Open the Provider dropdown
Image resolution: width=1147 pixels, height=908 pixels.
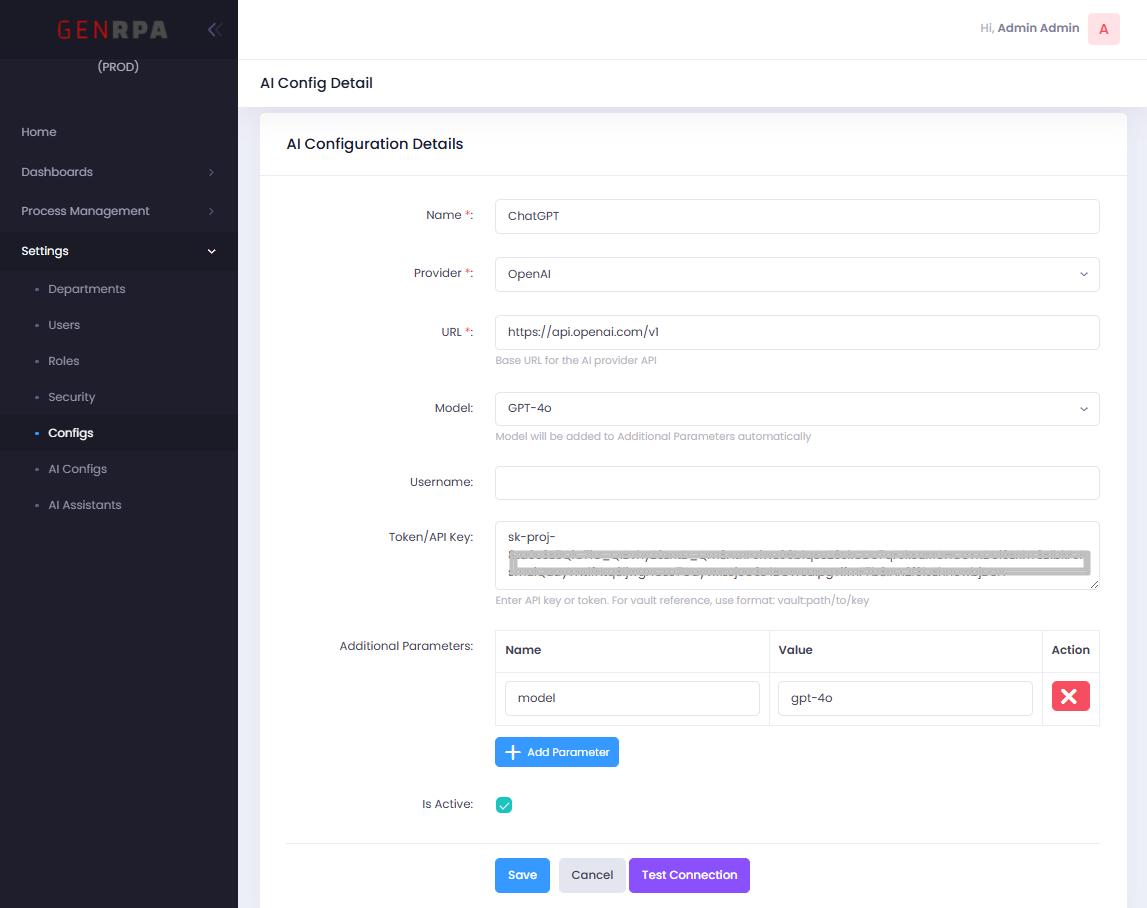point(796,274)
